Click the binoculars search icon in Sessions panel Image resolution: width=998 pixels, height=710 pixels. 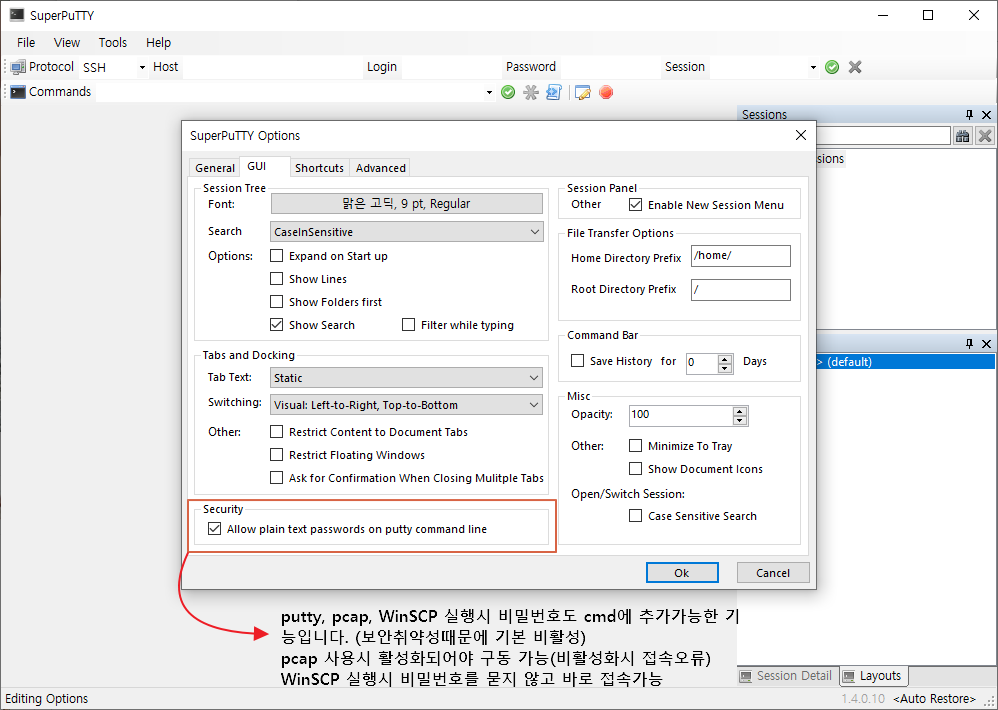click(962, 136)
